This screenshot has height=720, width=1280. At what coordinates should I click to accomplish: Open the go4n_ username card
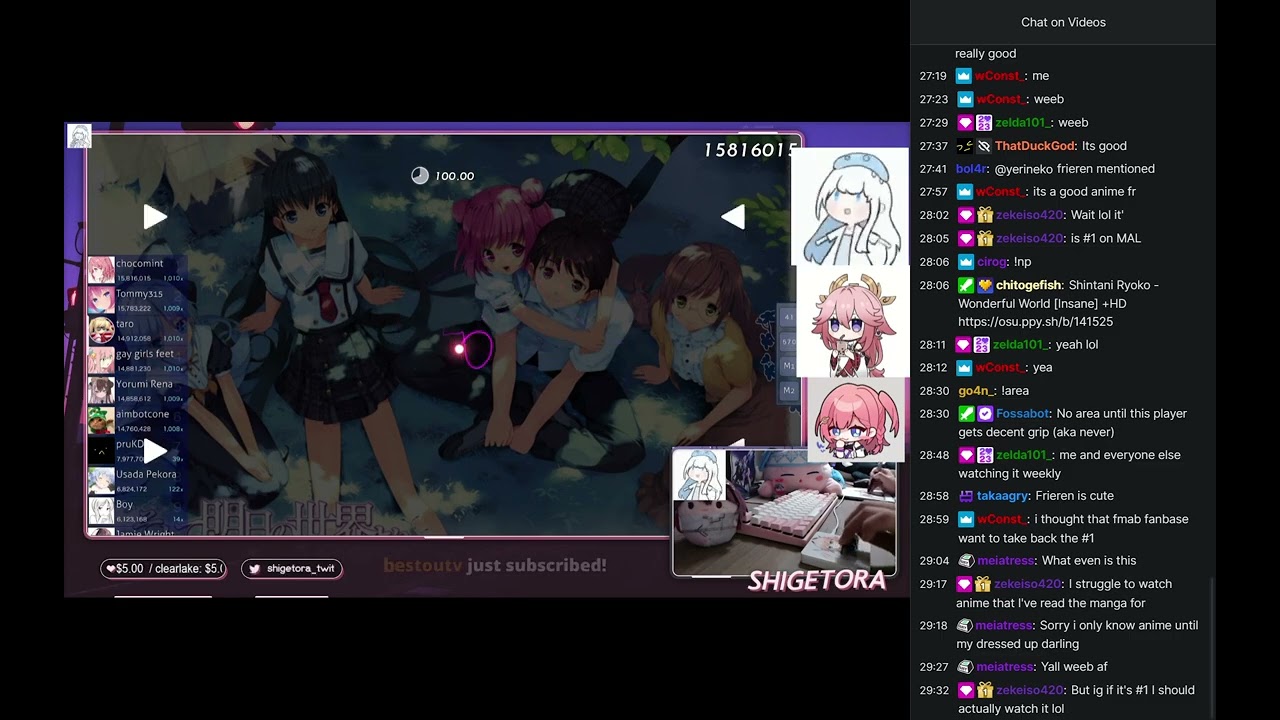click(977, 391)
